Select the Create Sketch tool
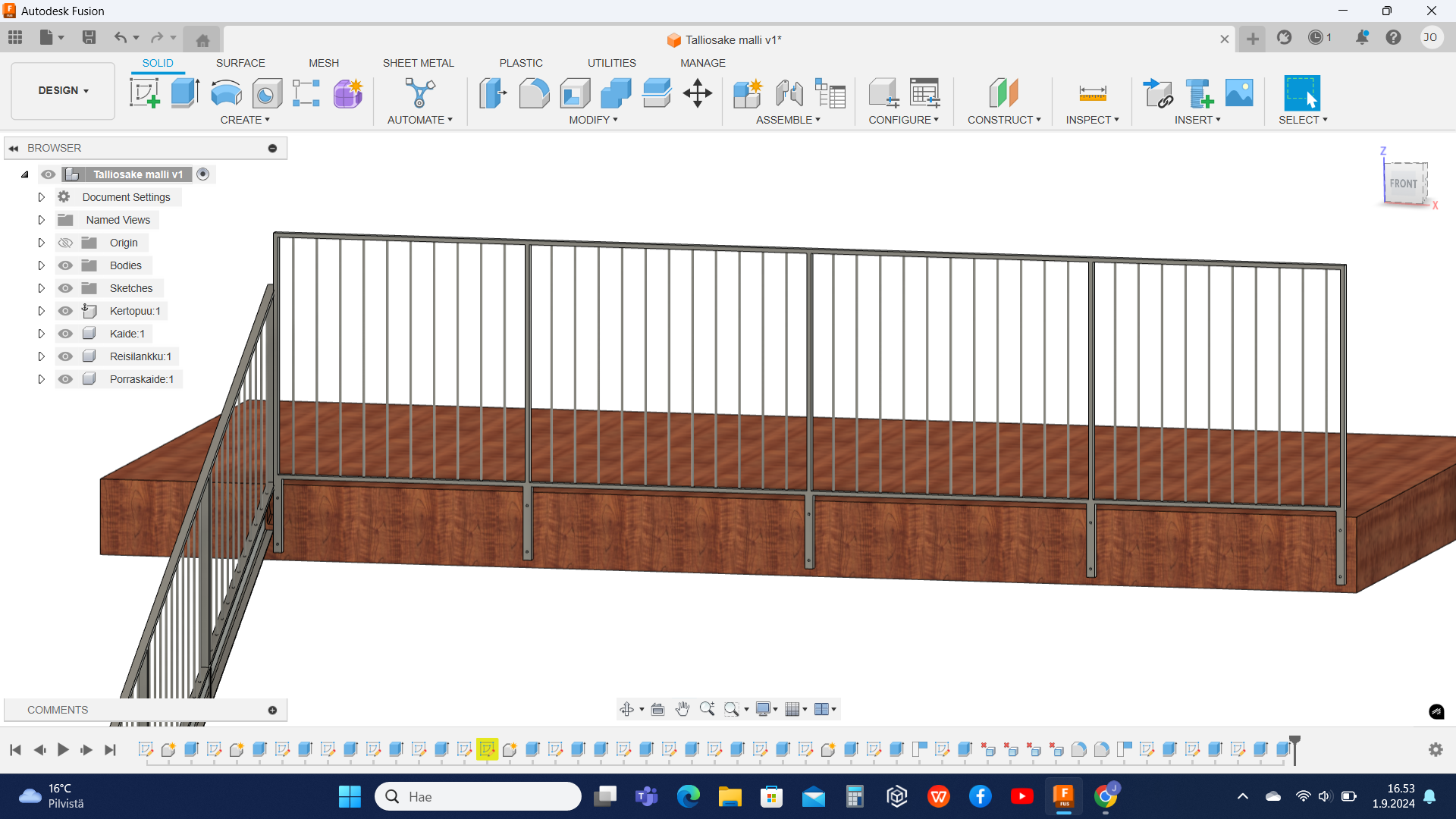 (x=144, y=93)
